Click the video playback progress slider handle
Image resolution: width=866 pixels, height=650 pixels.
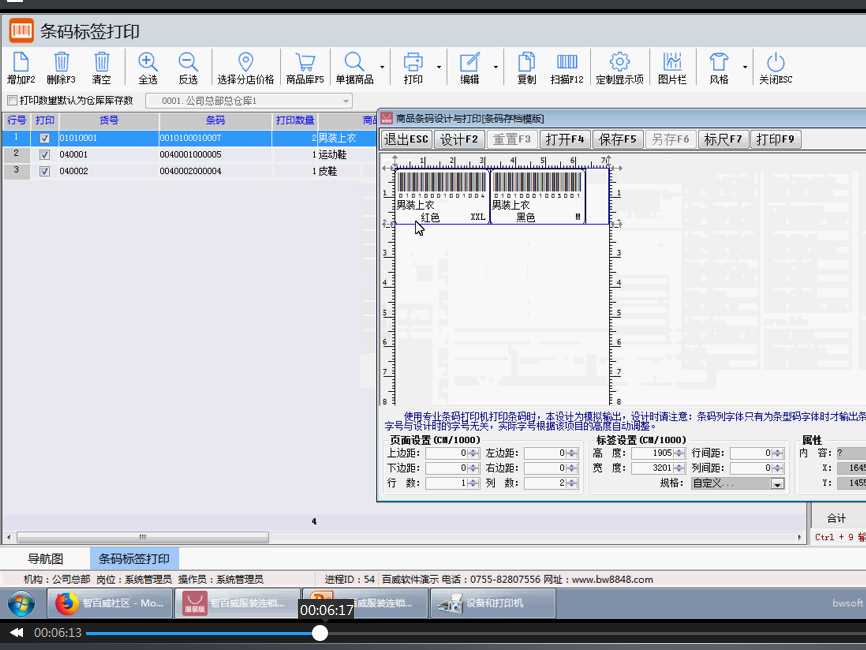(x=320, y=633)
